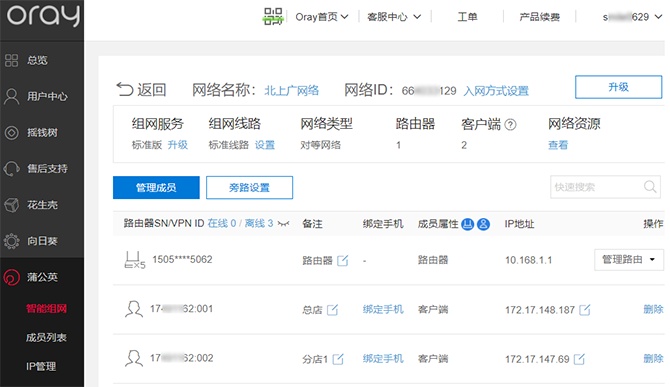Edit the 路由器 remark with pencil icon
Screen dimensions: 670x387
point(343,260)
